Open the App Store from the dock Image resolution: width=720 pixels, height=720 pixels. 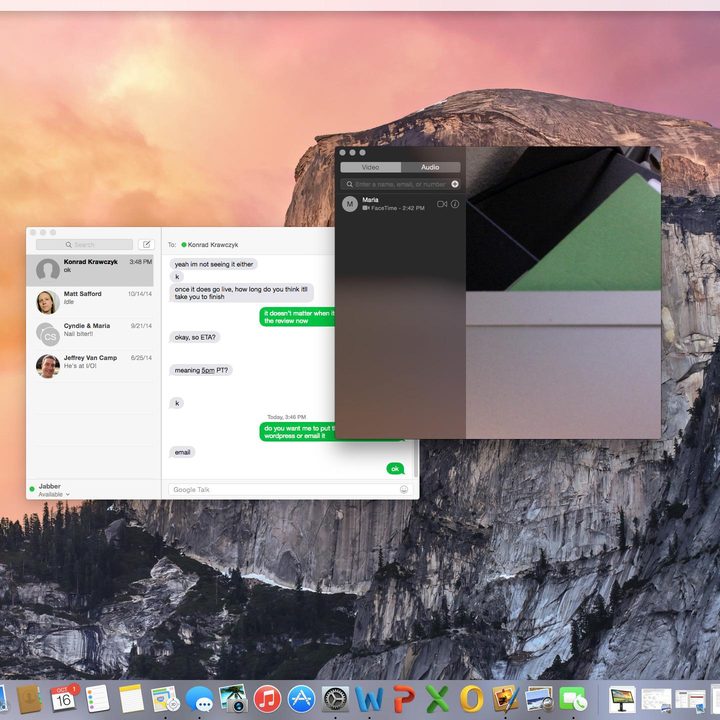pos(301,699)
